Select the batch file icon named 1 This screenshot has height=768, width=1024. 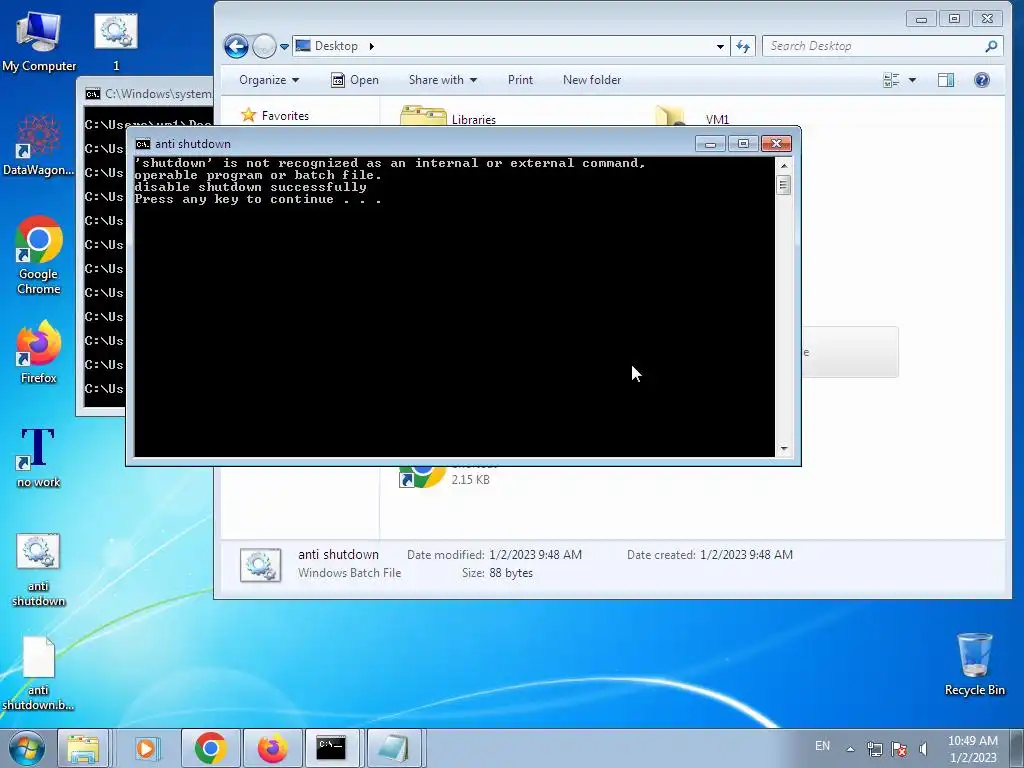(116, 40)
